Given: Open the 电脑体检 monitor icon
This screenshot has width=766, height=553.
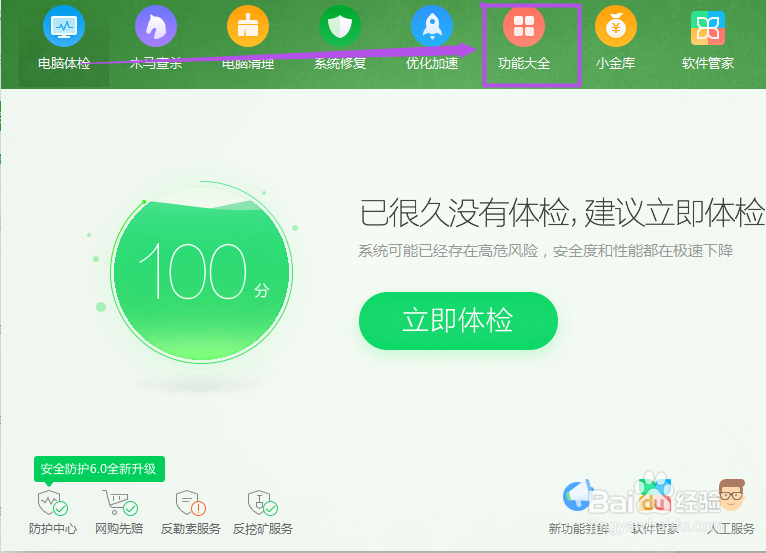Looking at the screenshot, I should point(64,26).
